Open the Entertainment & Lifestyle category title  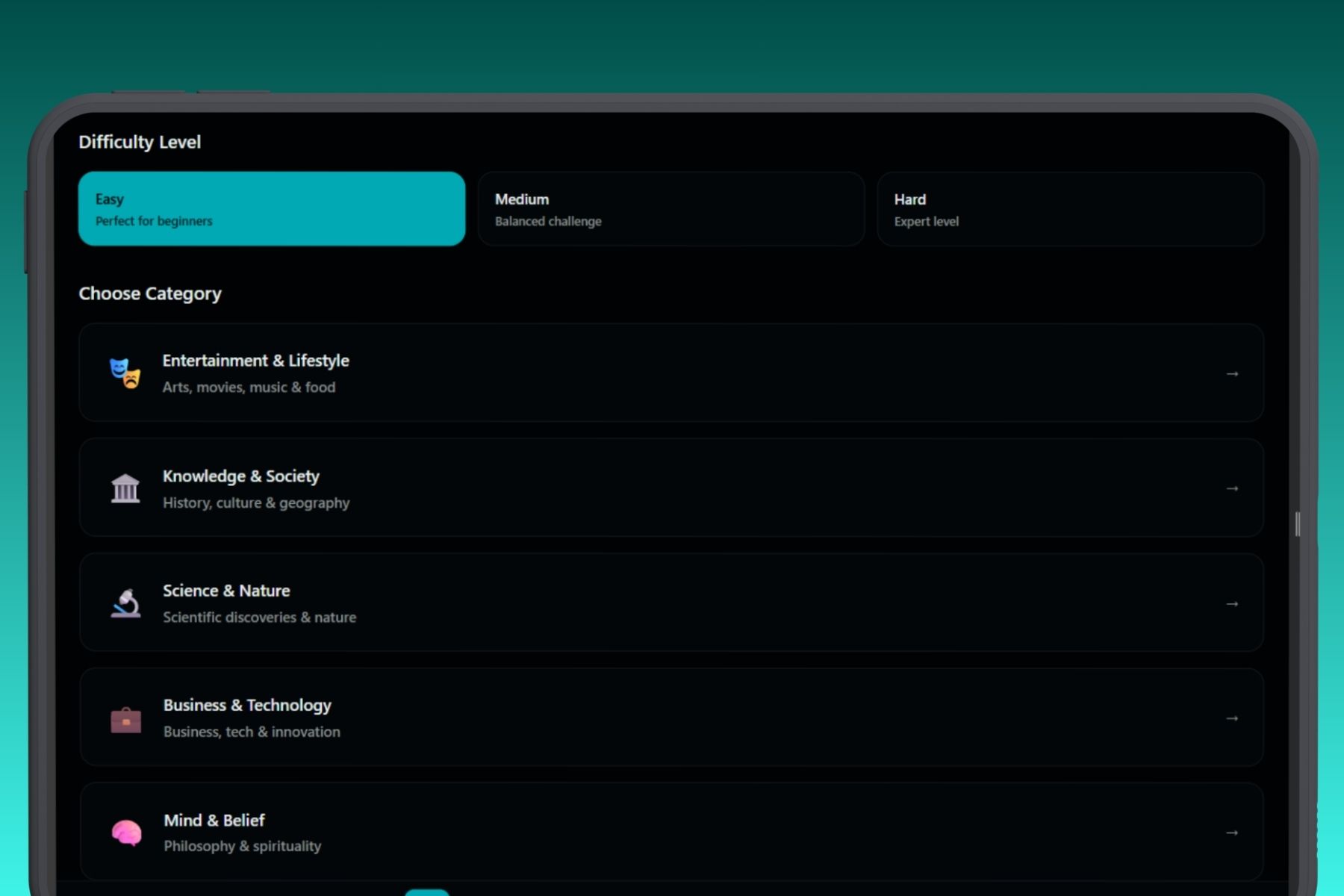tap(255, 361)
